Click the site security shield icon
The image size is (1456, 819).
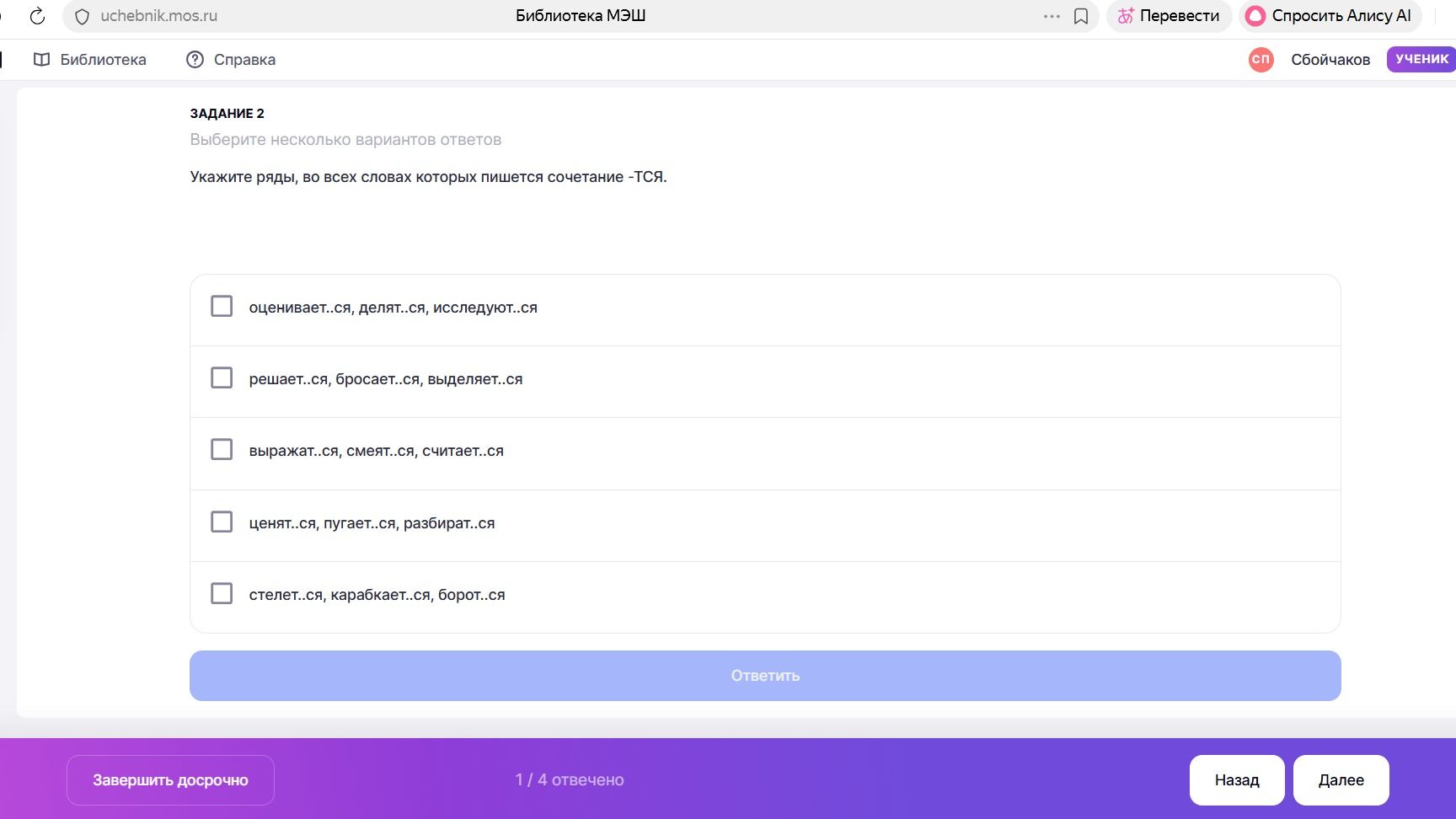82,16
